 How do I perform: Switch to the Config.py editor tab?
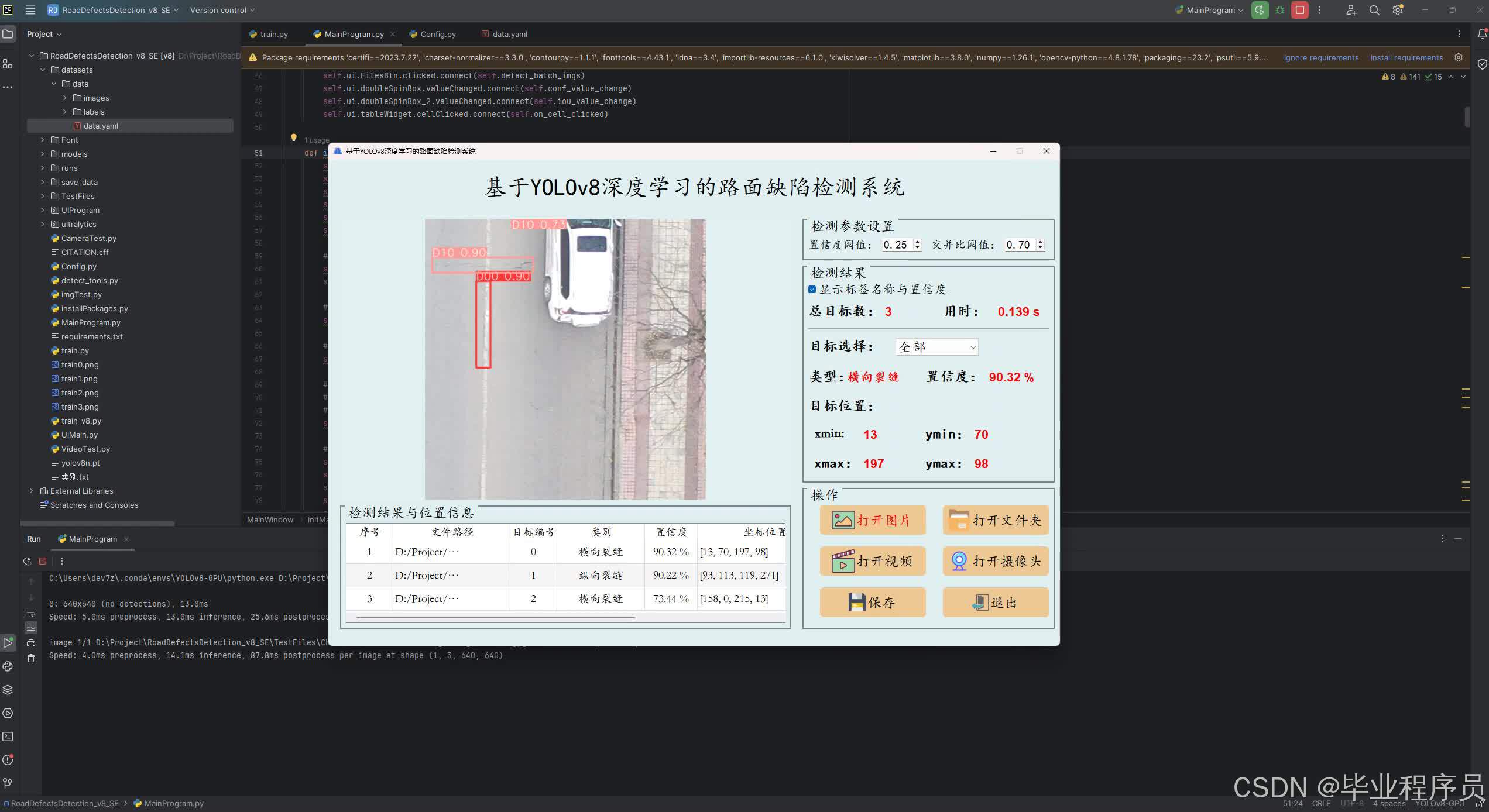click(433, 34)
